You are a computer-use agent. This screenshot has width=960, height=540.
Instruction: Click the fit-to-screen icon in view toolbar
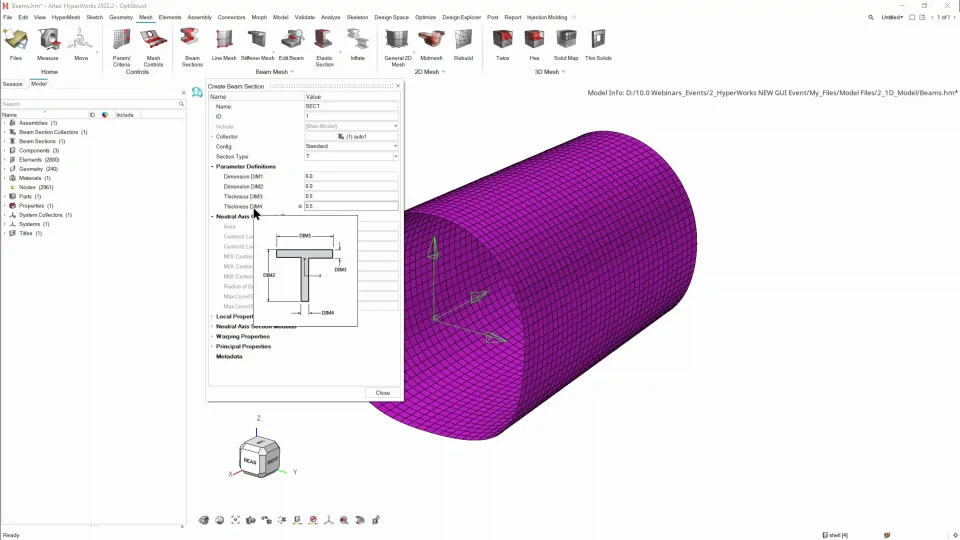236,520
